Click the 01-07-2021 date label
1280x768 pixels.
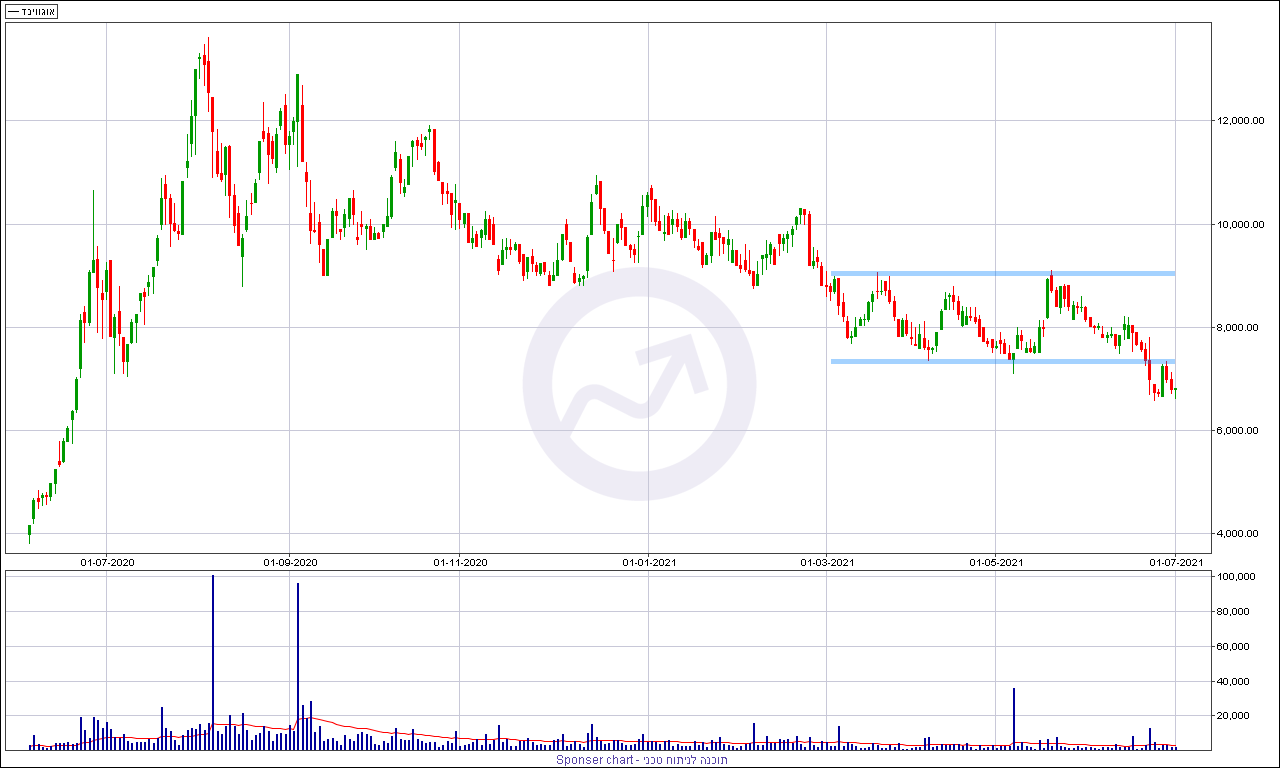pyautogui.click(x=1175, y=563)
